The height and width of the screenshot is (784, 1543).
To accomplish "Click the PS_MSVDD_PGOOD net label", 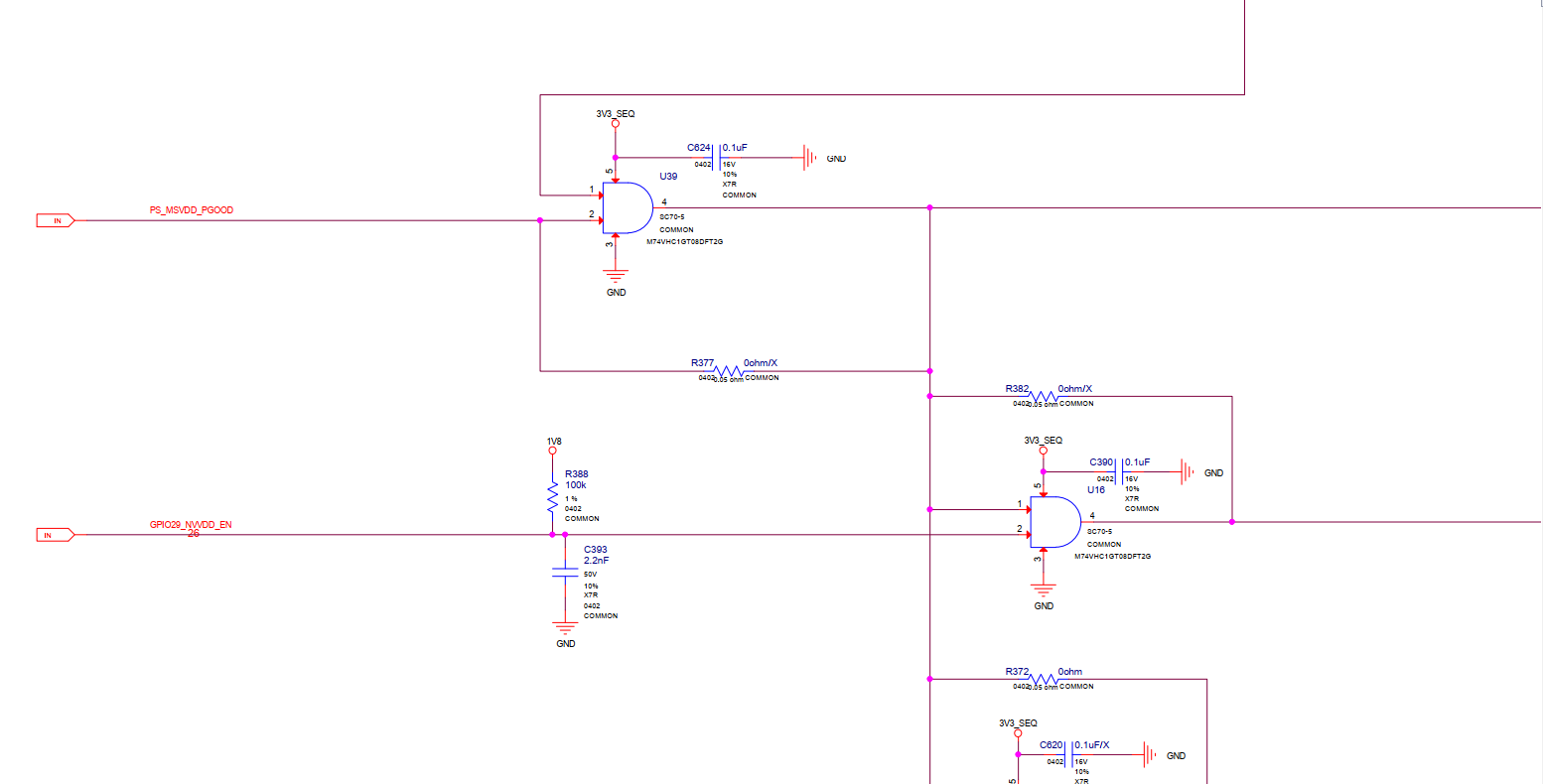I will pyautogui.click(x=192, y=210).
